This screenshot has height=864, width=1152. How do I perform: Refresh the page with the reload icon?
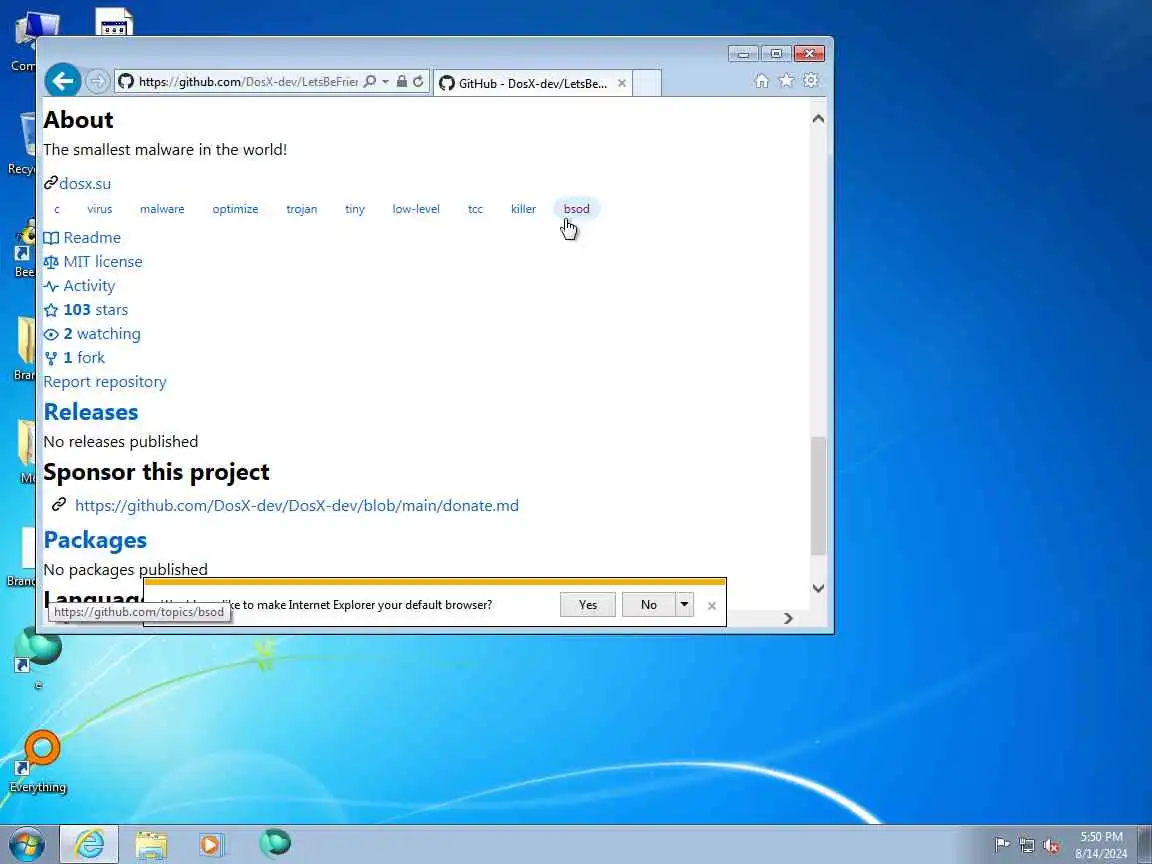click(x=418, y=82)
